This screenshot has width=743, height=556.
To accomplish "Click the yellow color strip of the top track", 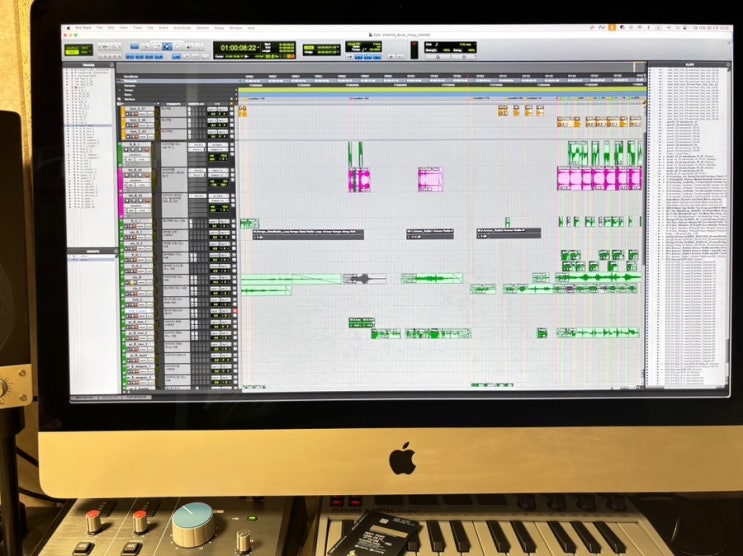I will click(123, 112).
